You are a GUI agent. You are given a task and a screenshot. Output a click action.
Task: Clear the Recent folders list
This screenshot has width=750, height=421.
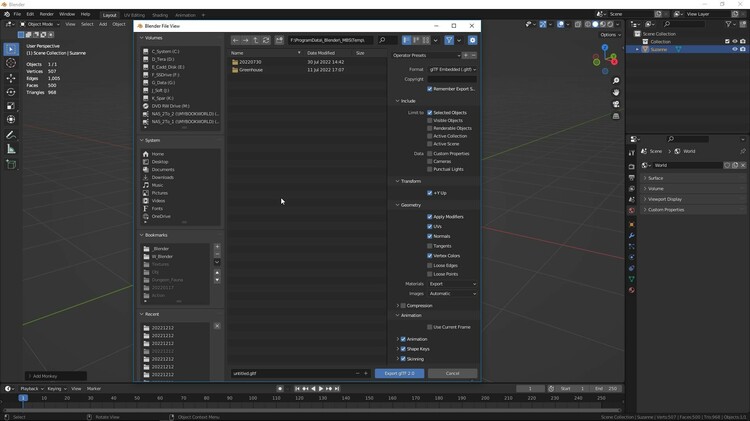tap(217, 326)
